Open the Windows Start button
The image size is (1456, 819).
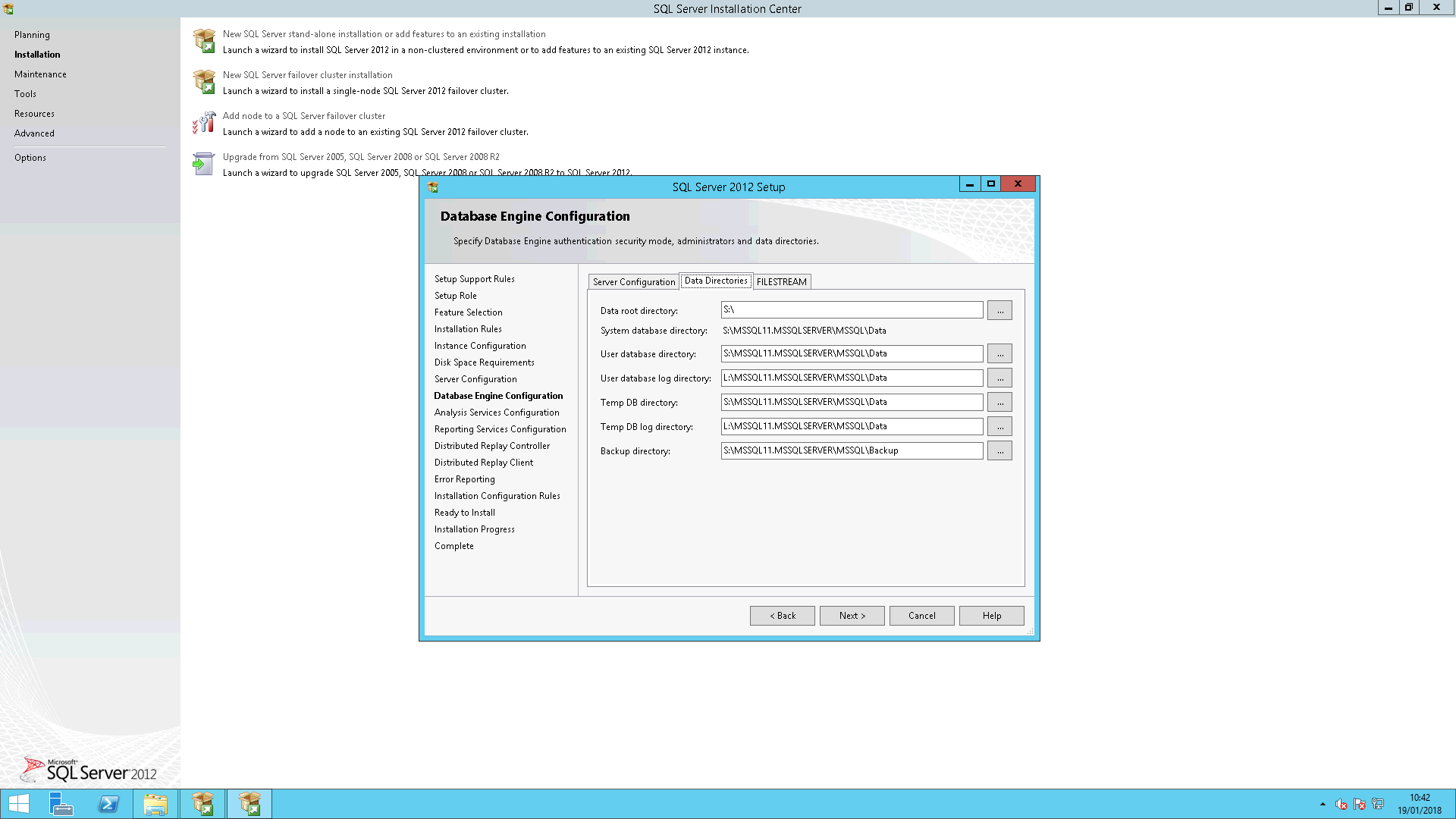19,804
